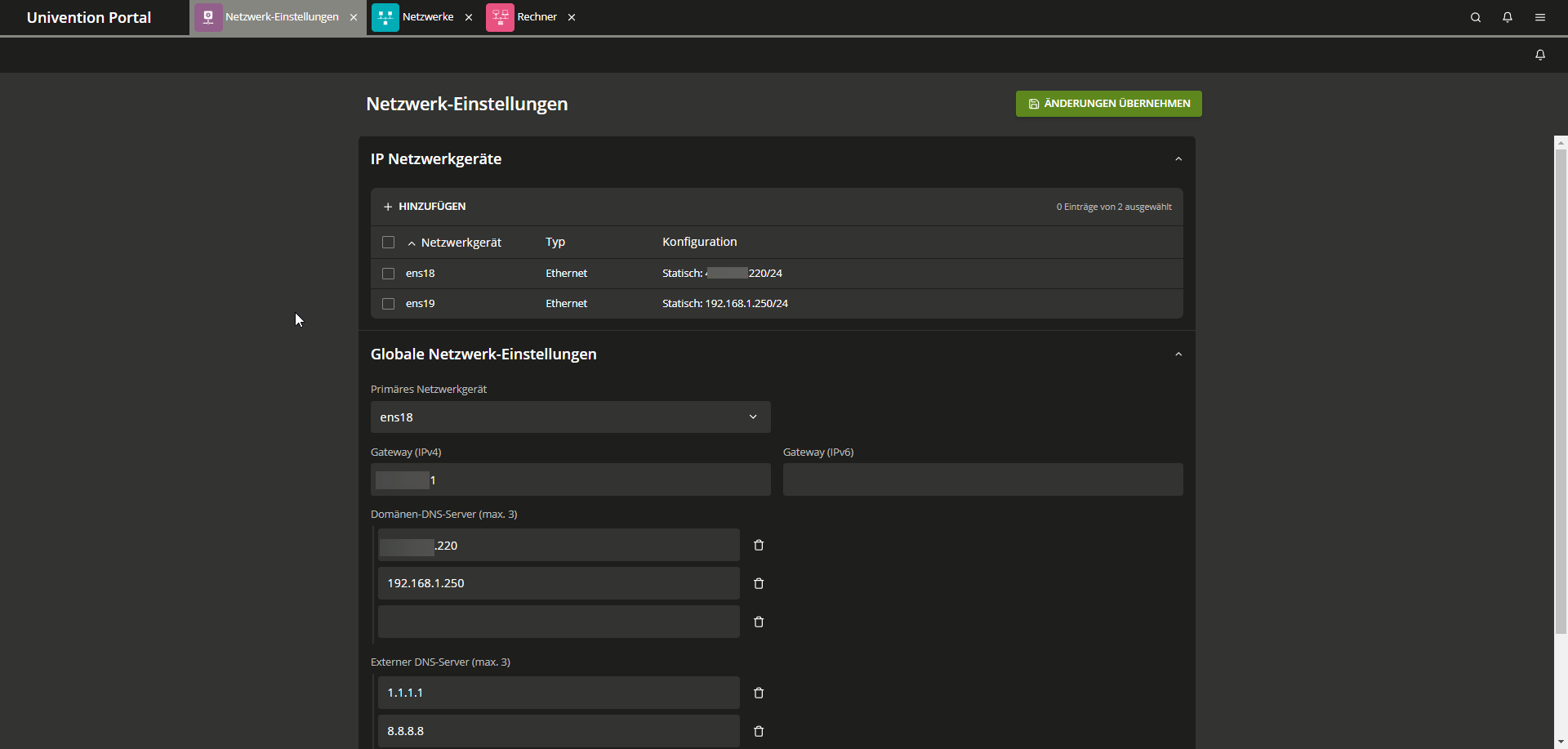Select the ens18 row checkbox
The height and width of the screenshot is (749, 1568).
tap(389, 274)
